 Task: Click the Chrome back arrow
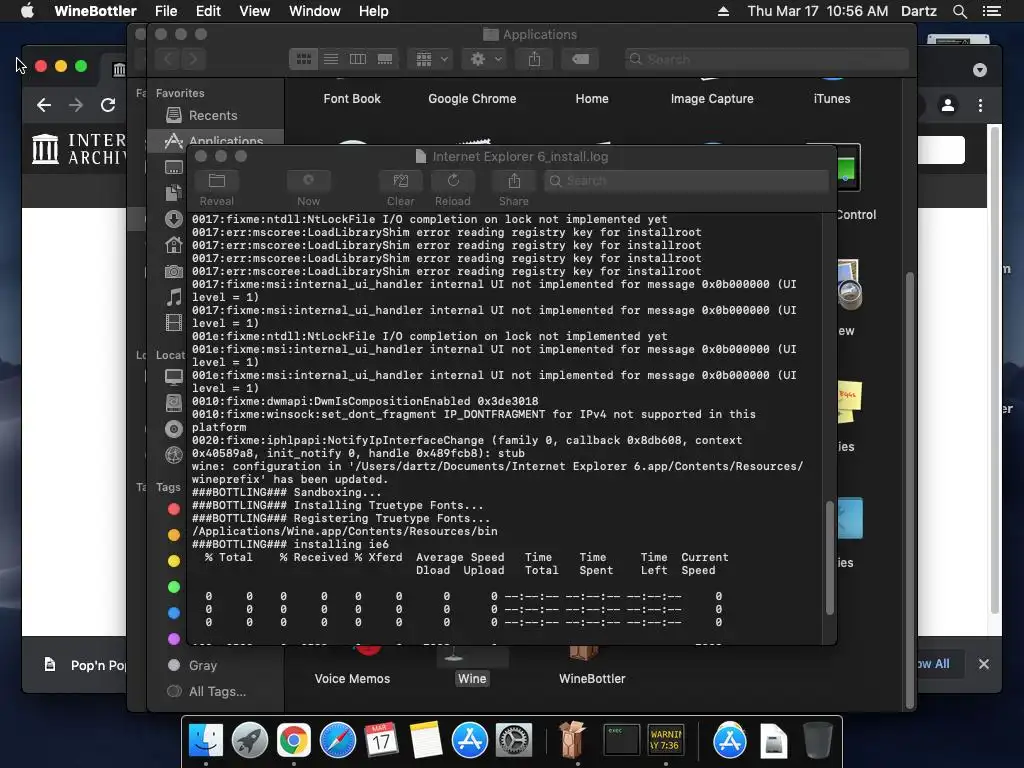(44, 105)
